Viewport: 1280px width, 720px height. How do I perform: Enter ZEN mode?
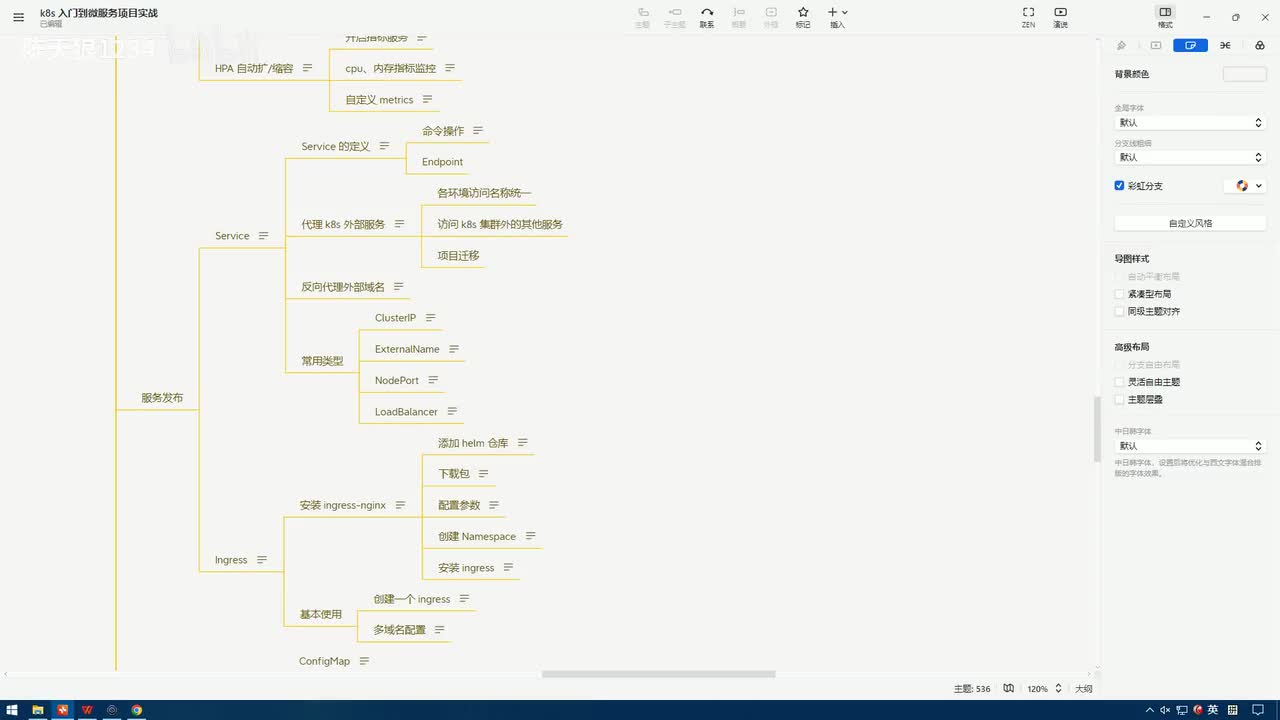[x=1028, y=17]
